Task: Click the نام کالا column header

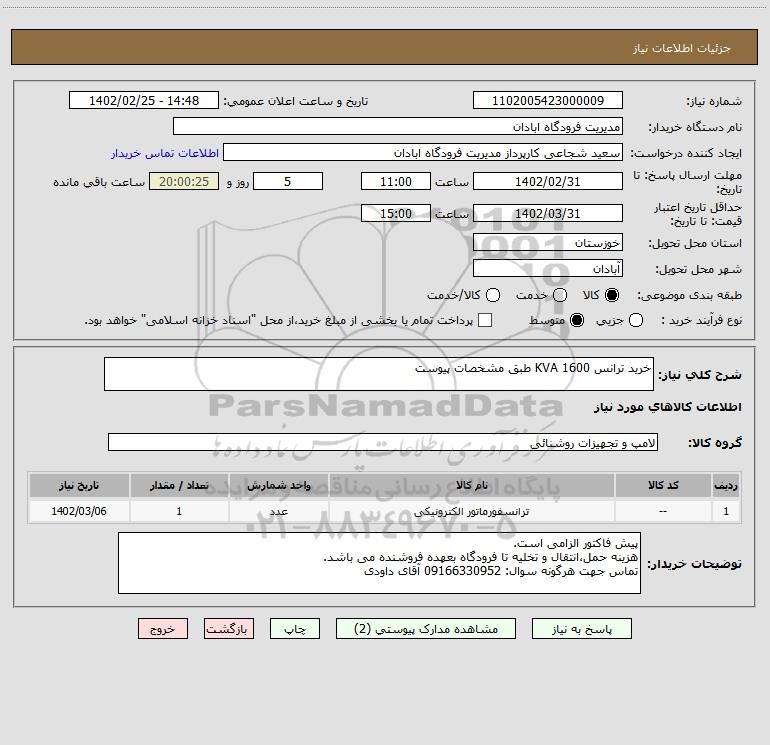Action: (471, 485)
